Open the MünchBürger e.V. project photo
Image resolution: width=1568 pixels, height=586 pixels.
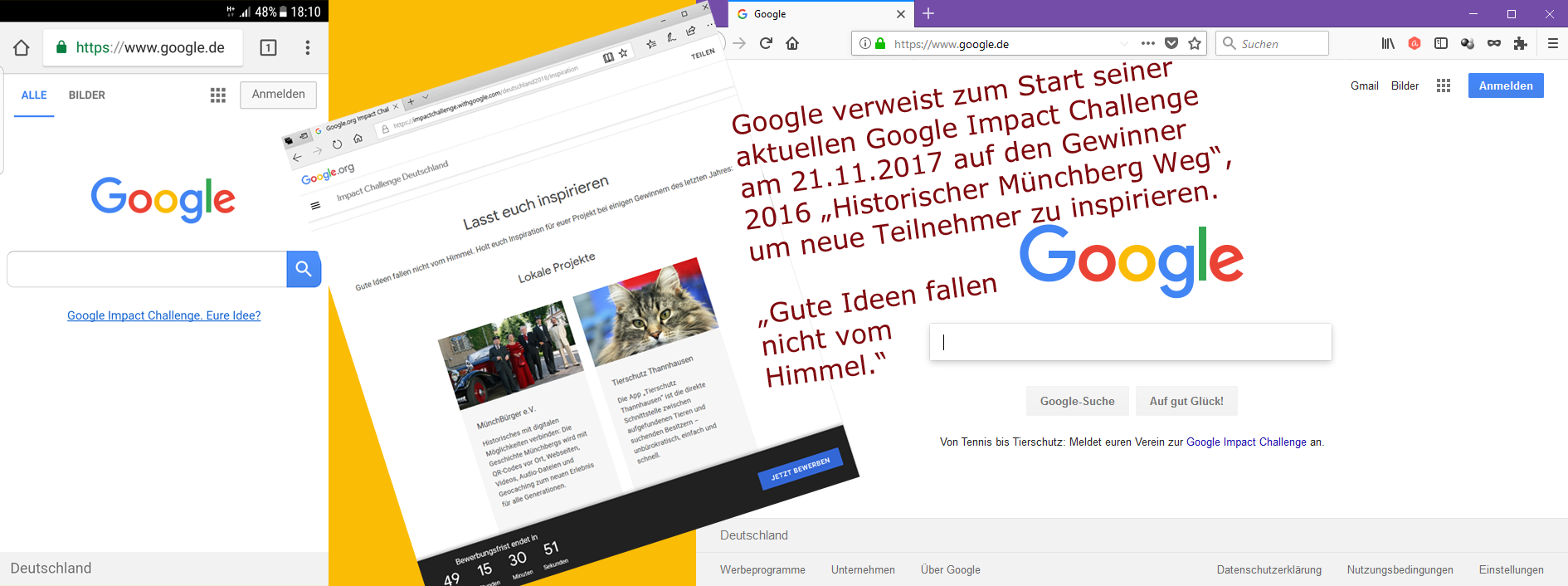click(x=511, y=355)
